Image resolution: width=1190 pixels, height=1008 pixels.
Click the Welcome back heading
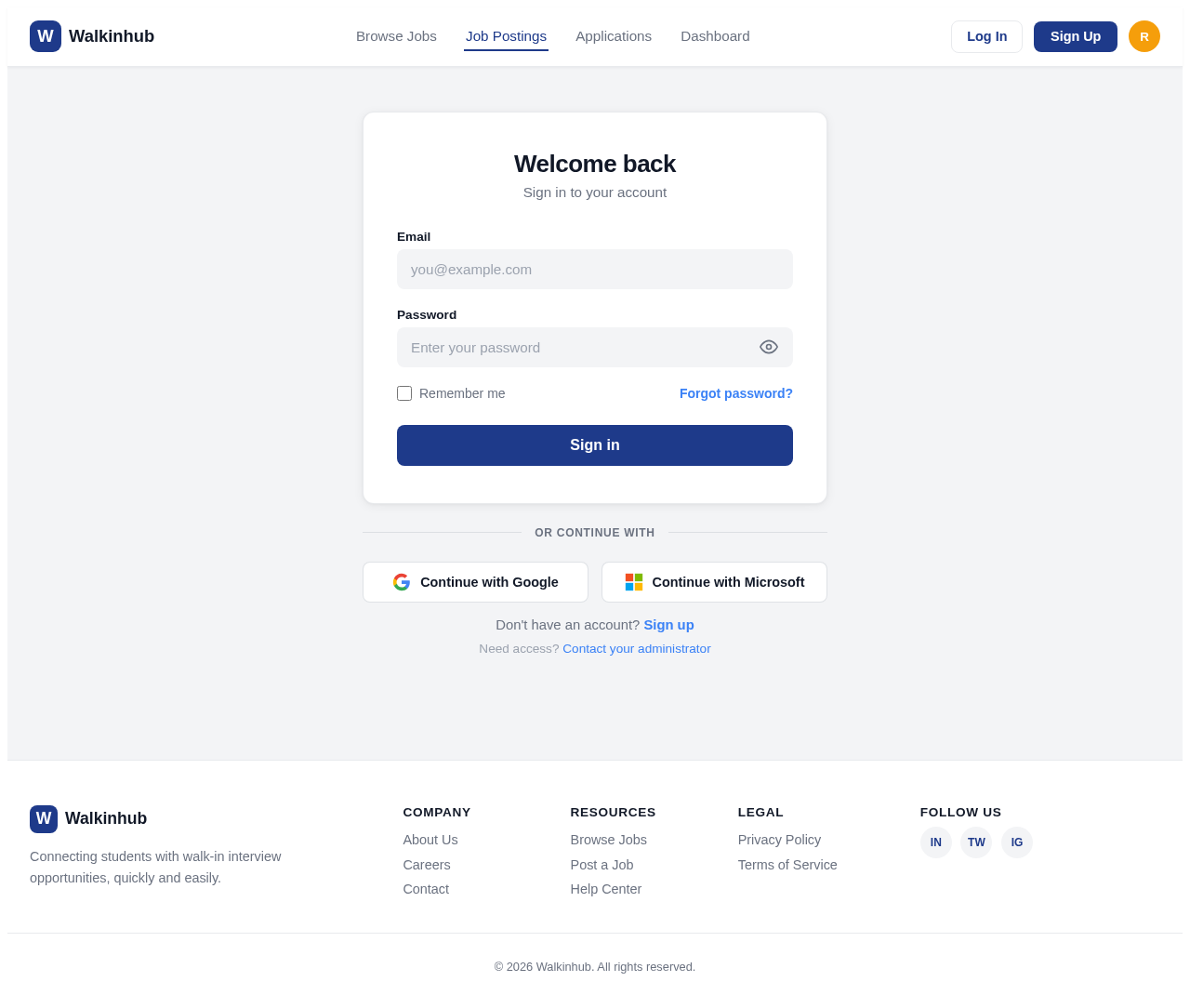click(595, 164)
